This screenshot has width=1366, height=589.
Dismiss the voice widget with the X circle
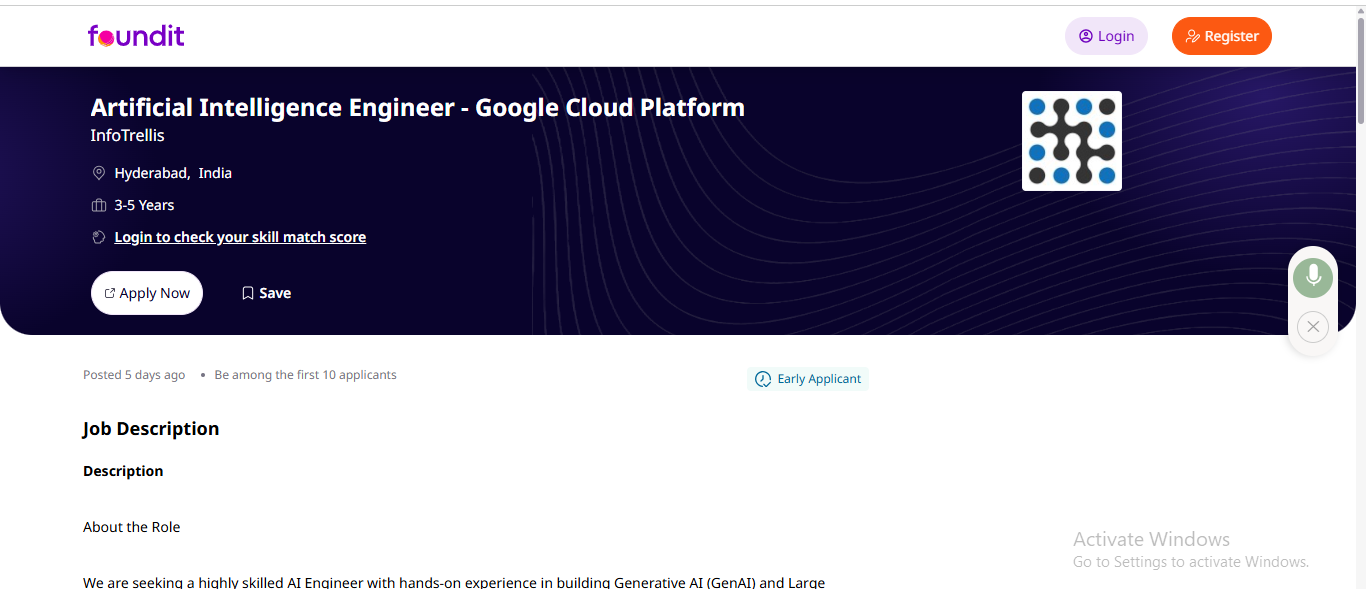click(1312, 327)
